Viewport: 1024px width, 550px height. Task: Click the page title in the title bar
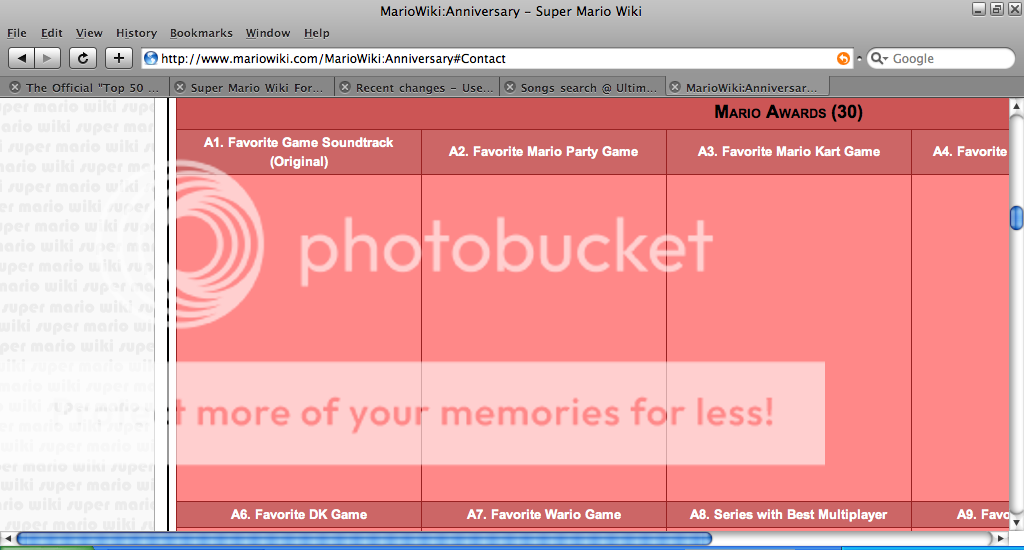(511, 11)
